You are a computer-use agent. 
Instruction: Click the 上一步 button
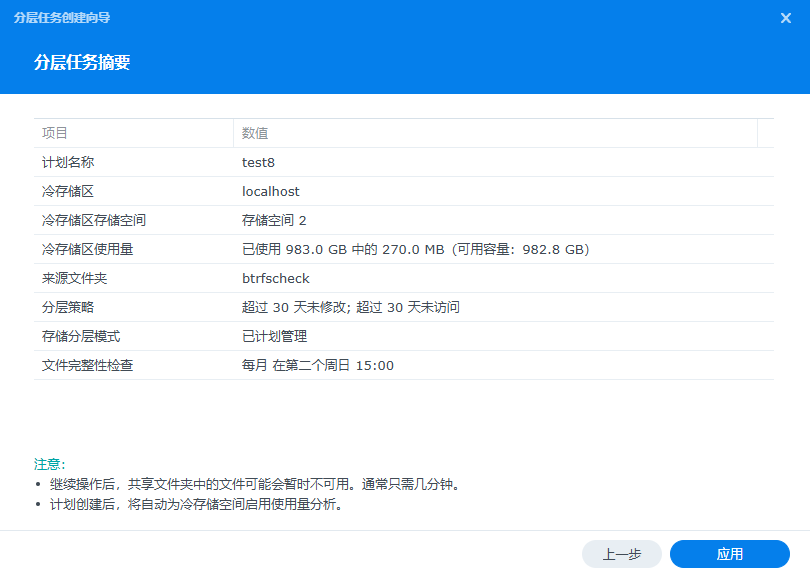pos(622,554)
